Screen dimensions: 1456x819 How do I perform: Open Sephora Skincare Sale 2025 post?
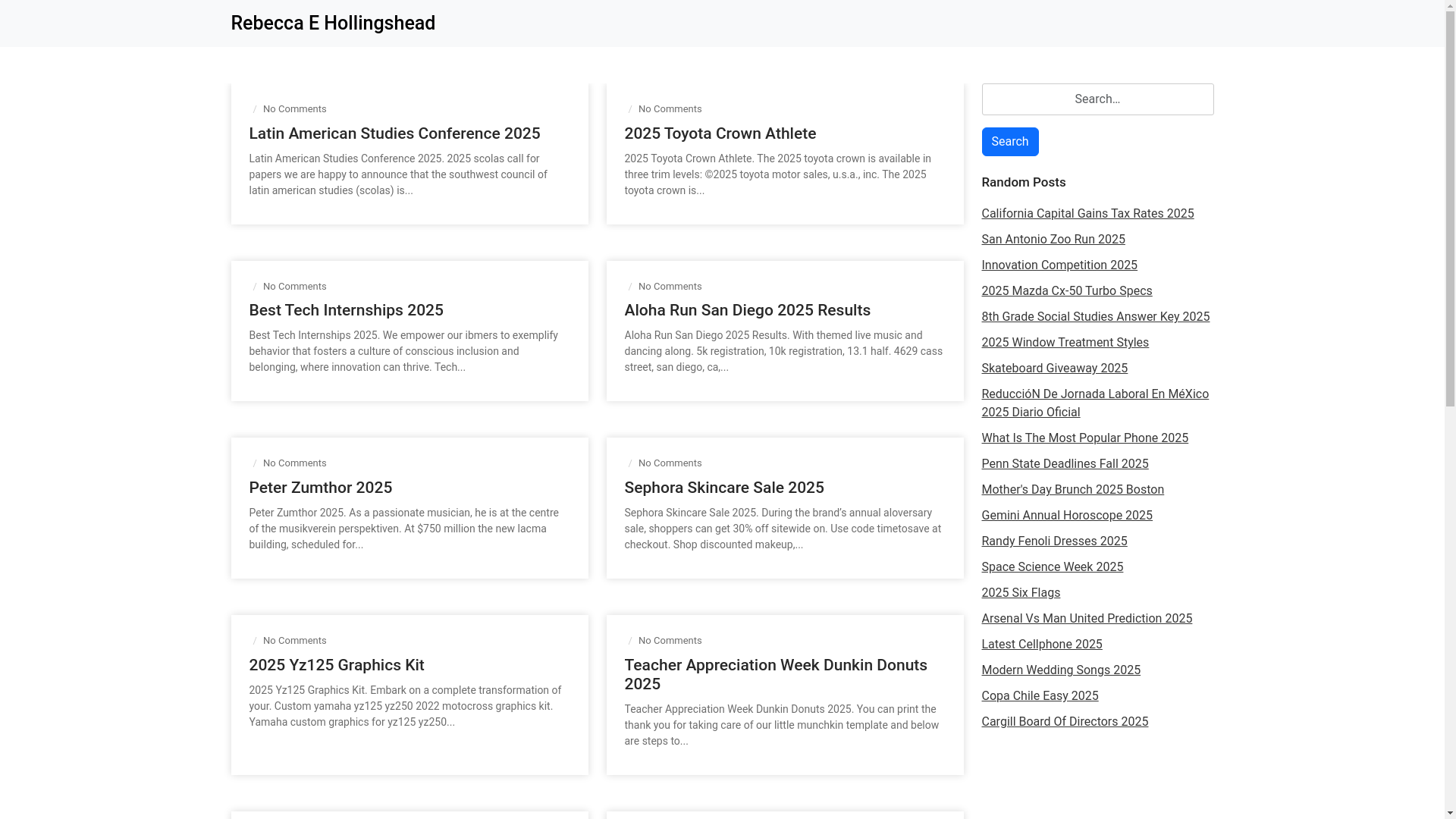pyautogui.click(x=724, y=488)
